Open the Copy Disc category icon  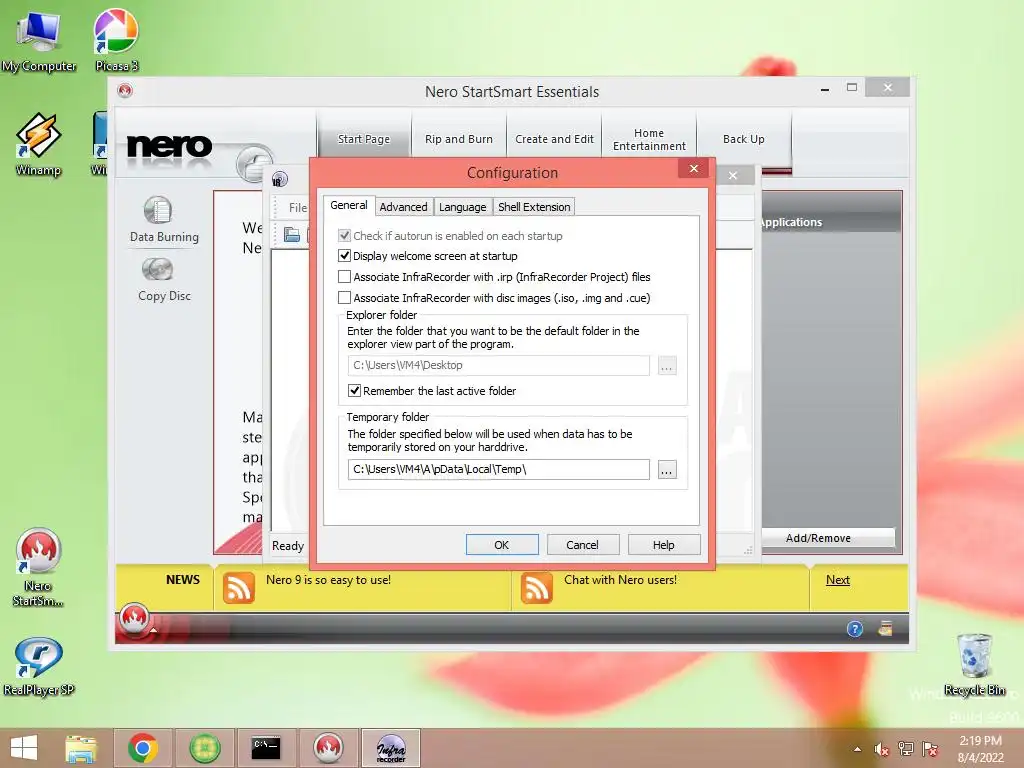pos(157,268)
